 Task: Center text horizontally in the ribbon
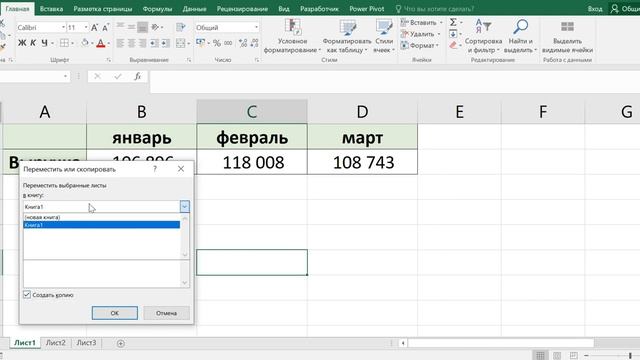131,43
